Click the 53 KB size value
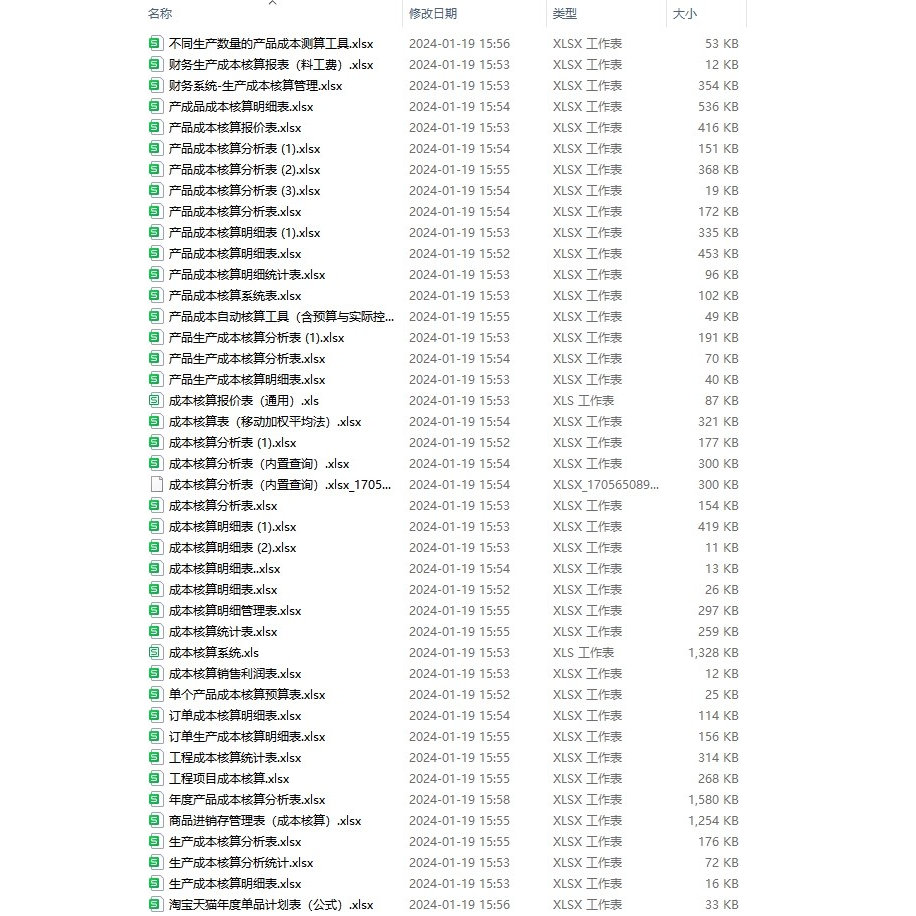This screenshot has width=916, height=916. [721, 43]
